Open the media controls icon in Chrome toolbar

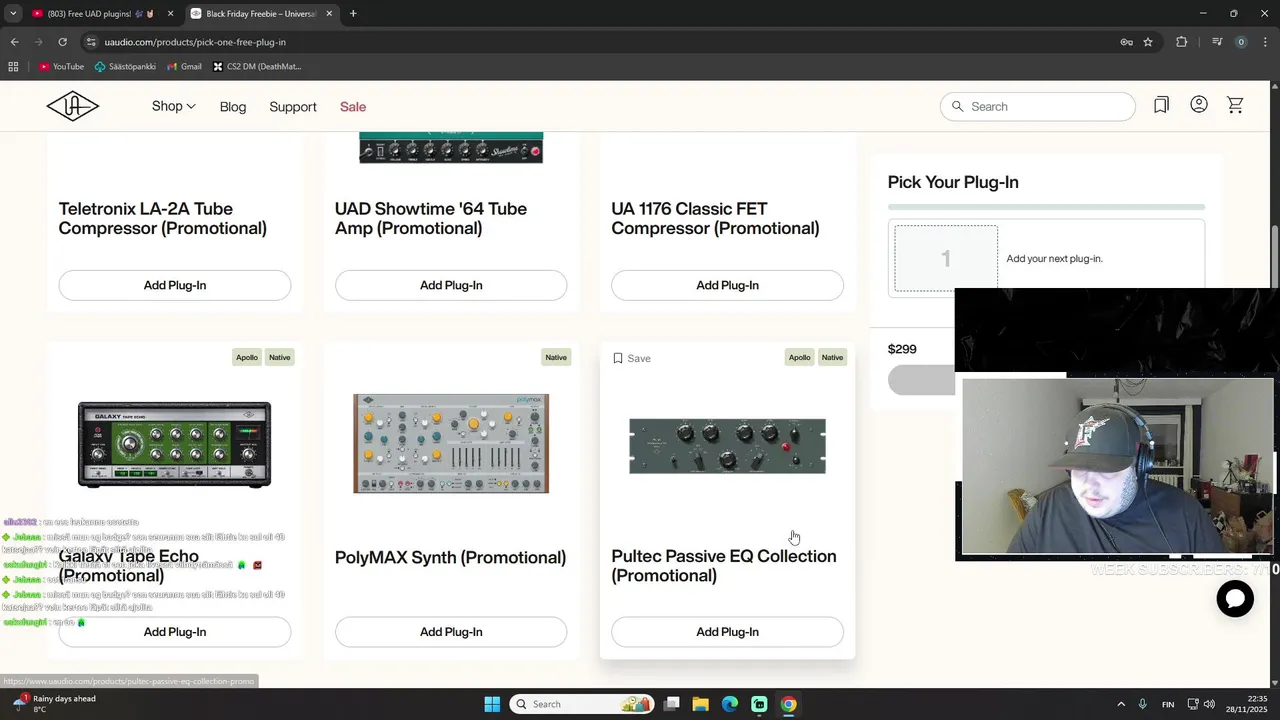tap(1216, 42)
